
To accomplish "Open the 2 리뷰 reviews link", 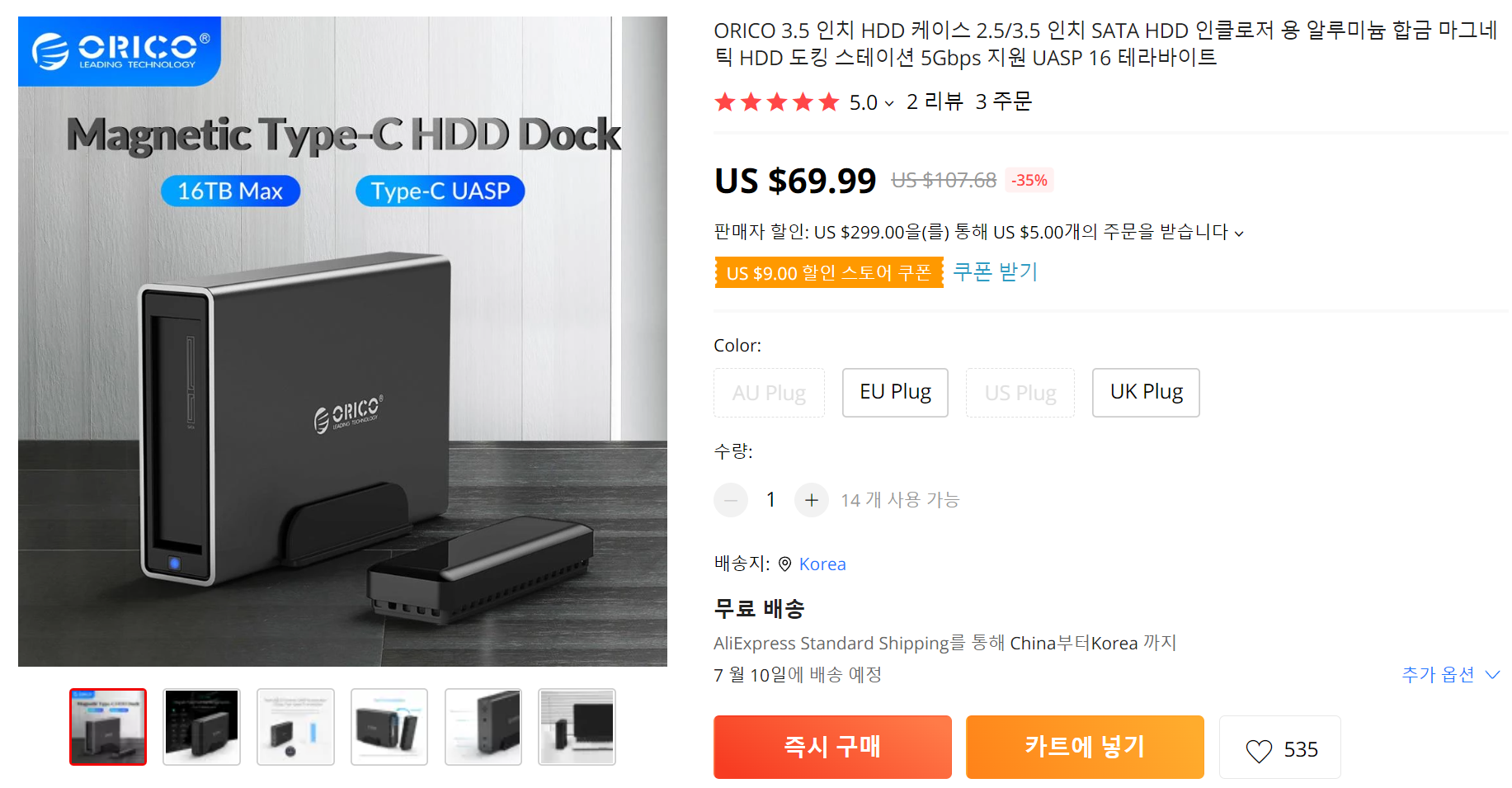I will [935, 102].
